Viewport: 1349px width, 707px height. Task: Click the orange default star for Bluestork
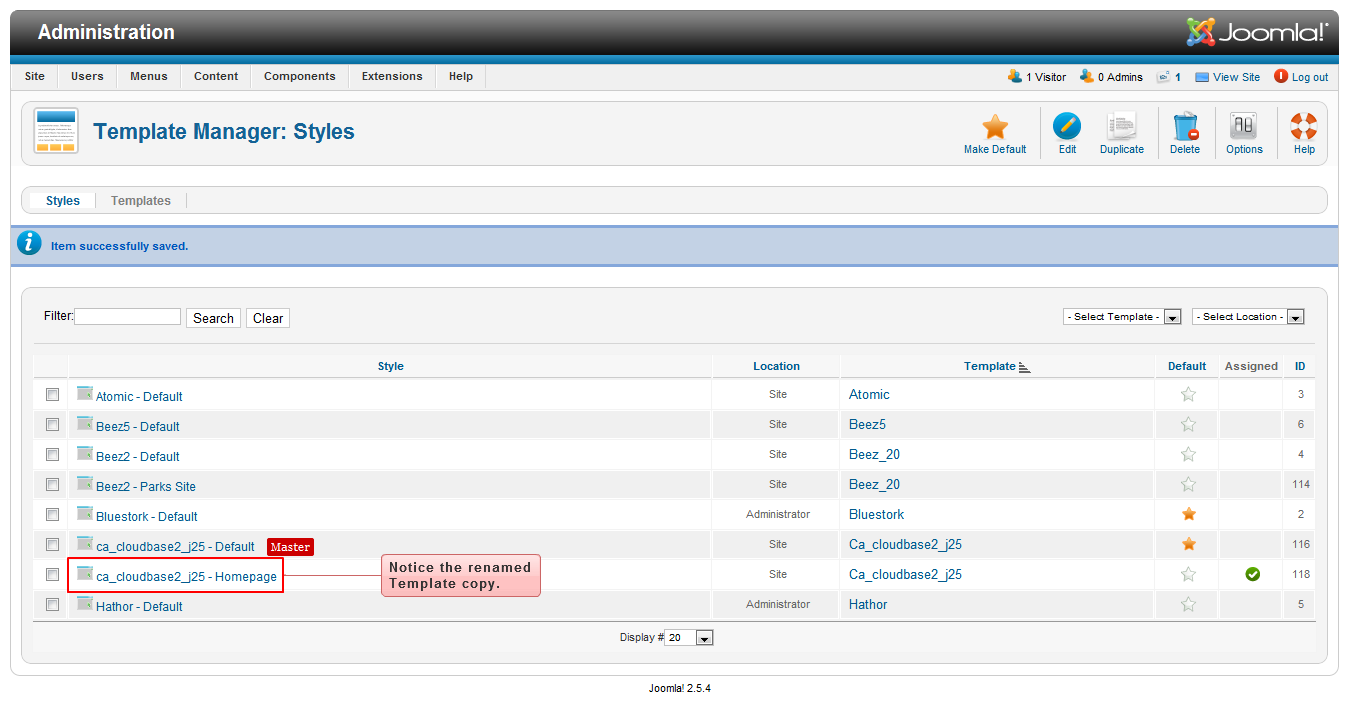coord(1188,514)
